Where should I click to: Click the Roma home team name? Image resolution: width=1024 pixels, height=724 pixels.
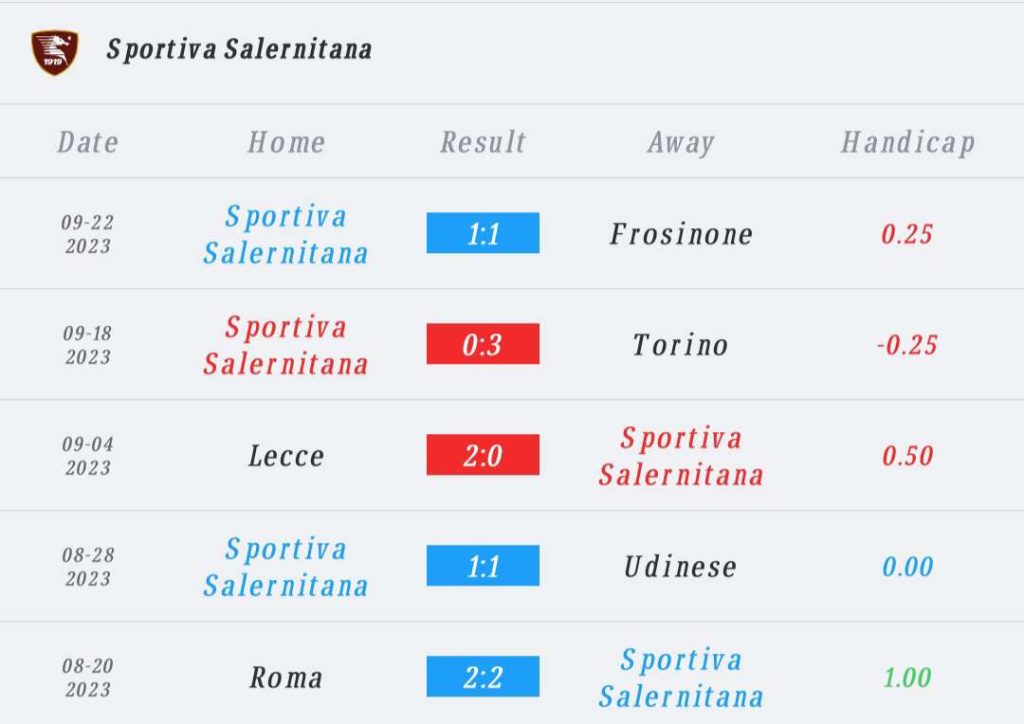pos(286,678)
